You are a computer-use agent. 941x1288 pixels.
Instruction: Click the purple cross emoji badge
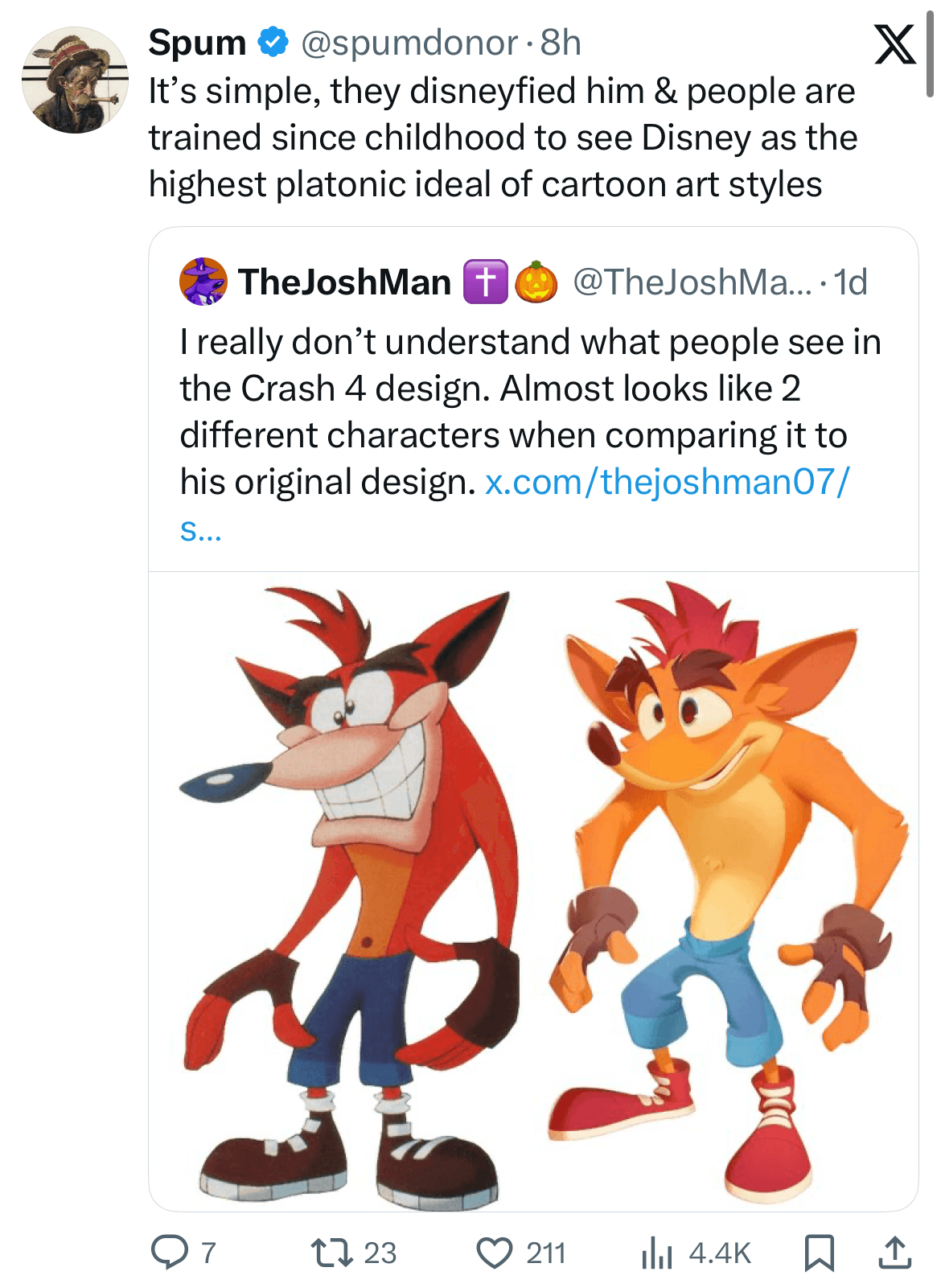[485, 282]
